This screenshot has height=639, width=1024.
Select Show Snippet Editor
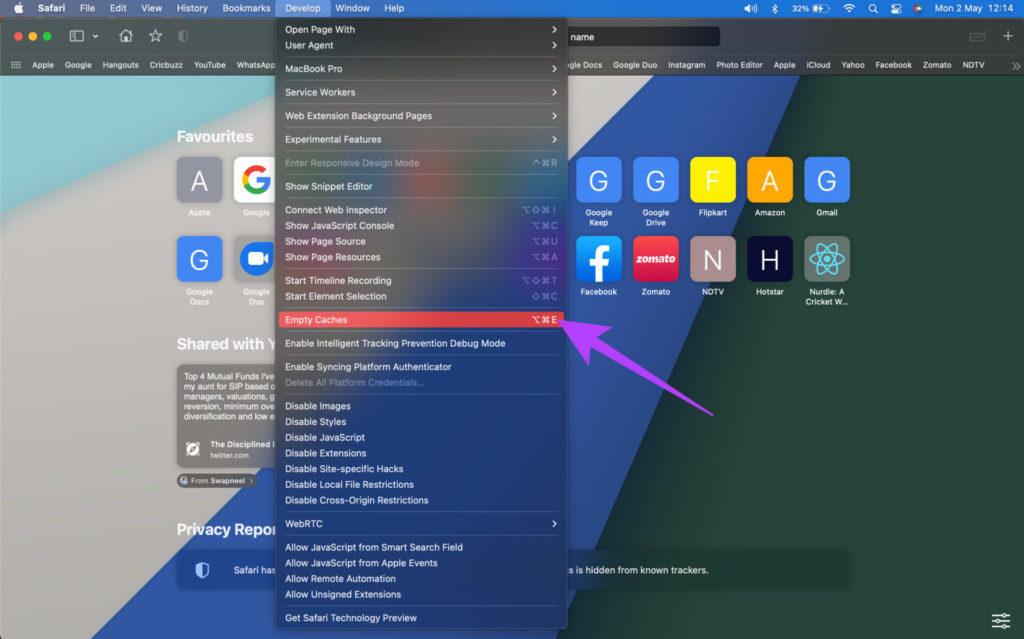click(421, 186)
